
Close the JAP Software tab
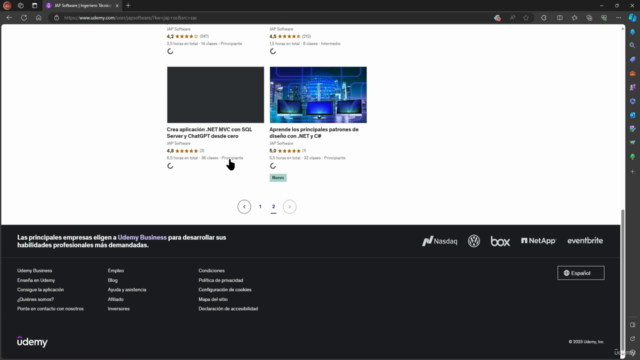(117, 6)
